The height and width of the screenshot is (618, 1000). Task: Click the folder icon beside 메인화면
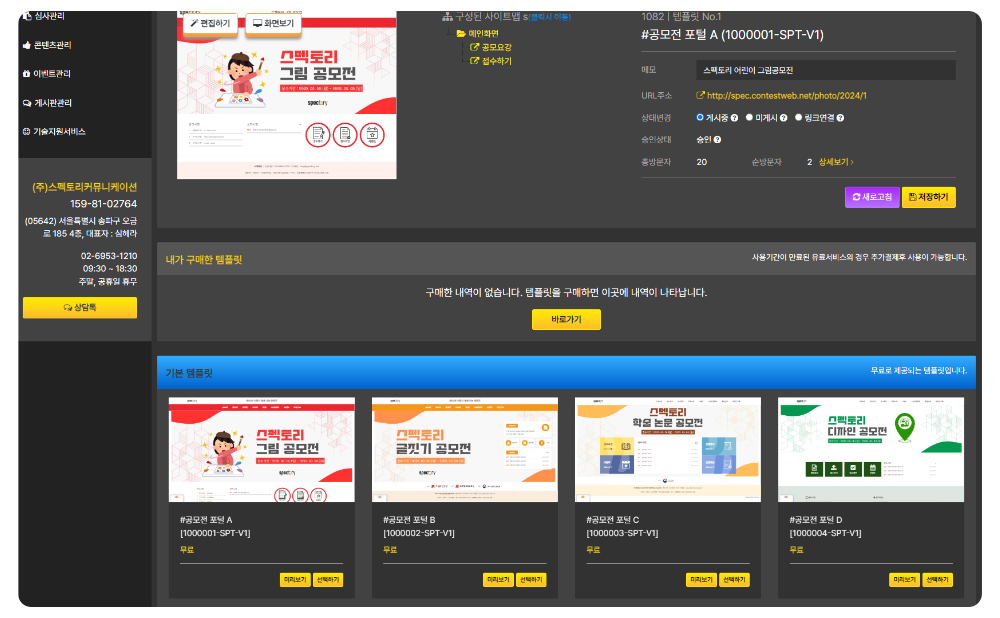coord(461,34)
